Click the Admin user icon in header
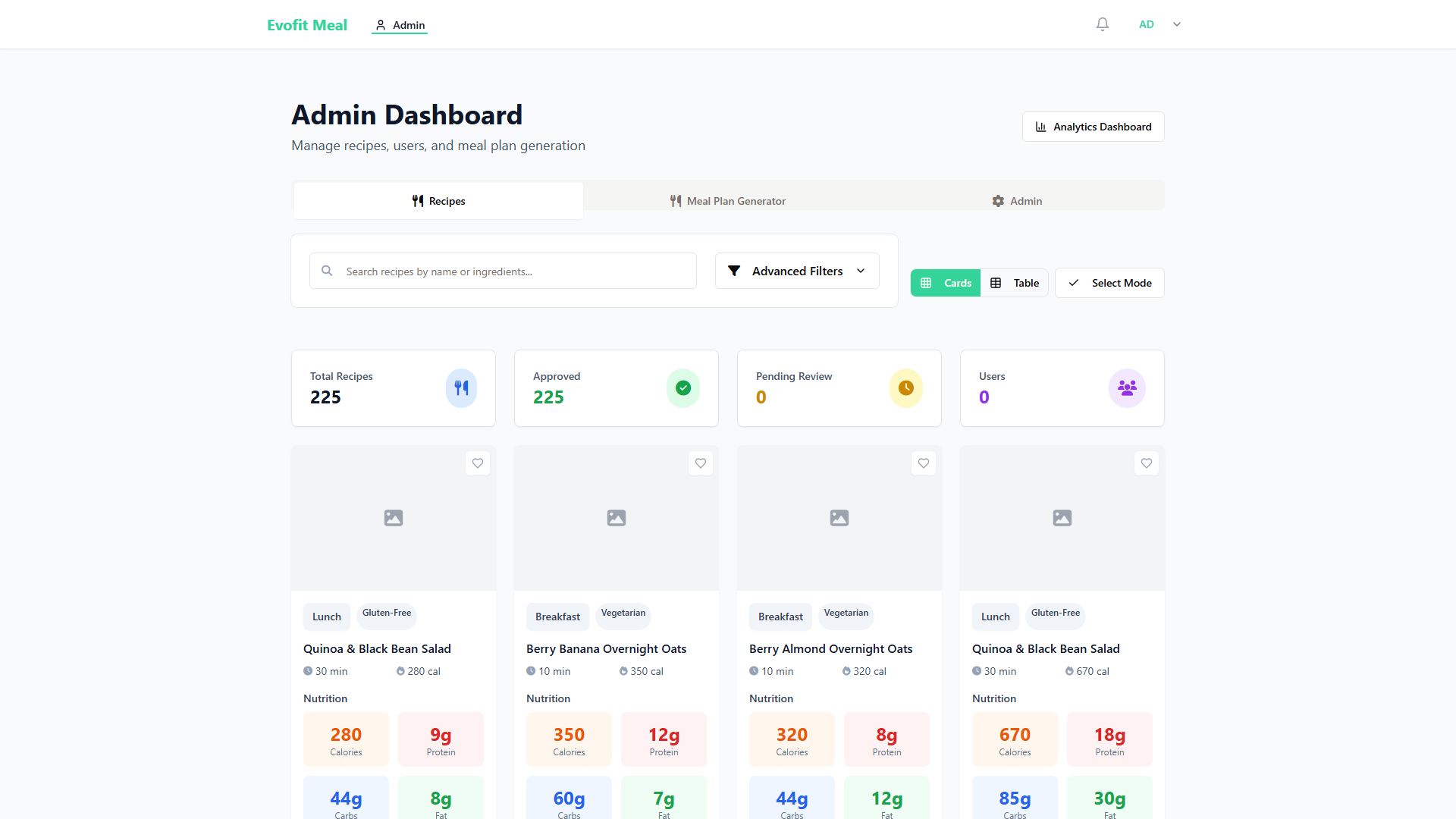This screenshot has width=1456, height=819. coord(381,25)
